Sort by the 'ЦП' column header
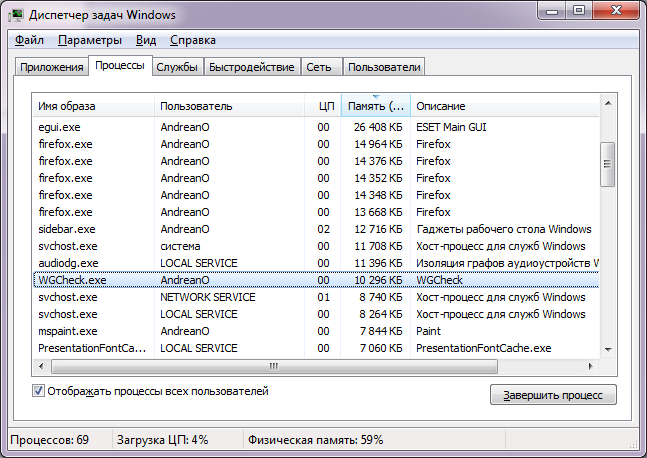The height and width of the screenshot is (458, 647). coord(323,106)
